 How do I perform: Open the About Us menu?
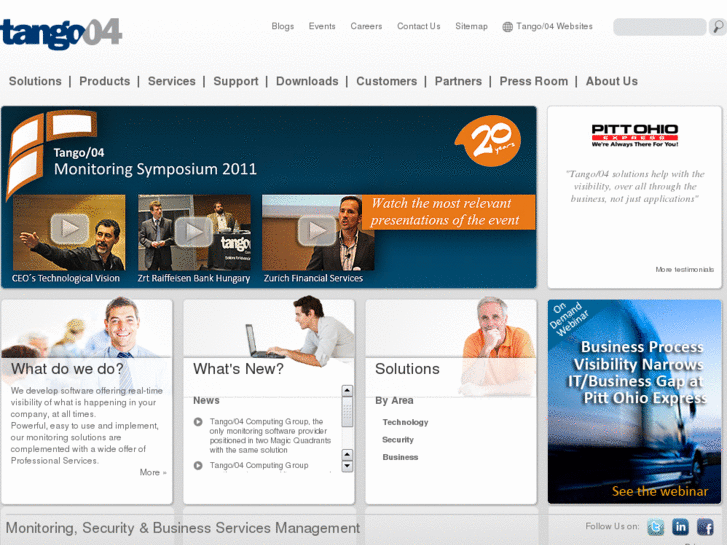(x=612, y=81)
